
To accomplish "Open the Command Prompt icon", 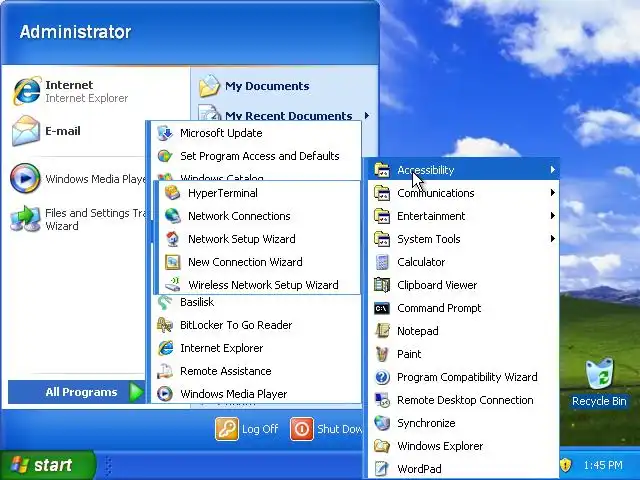I will [x=382, y=308].
